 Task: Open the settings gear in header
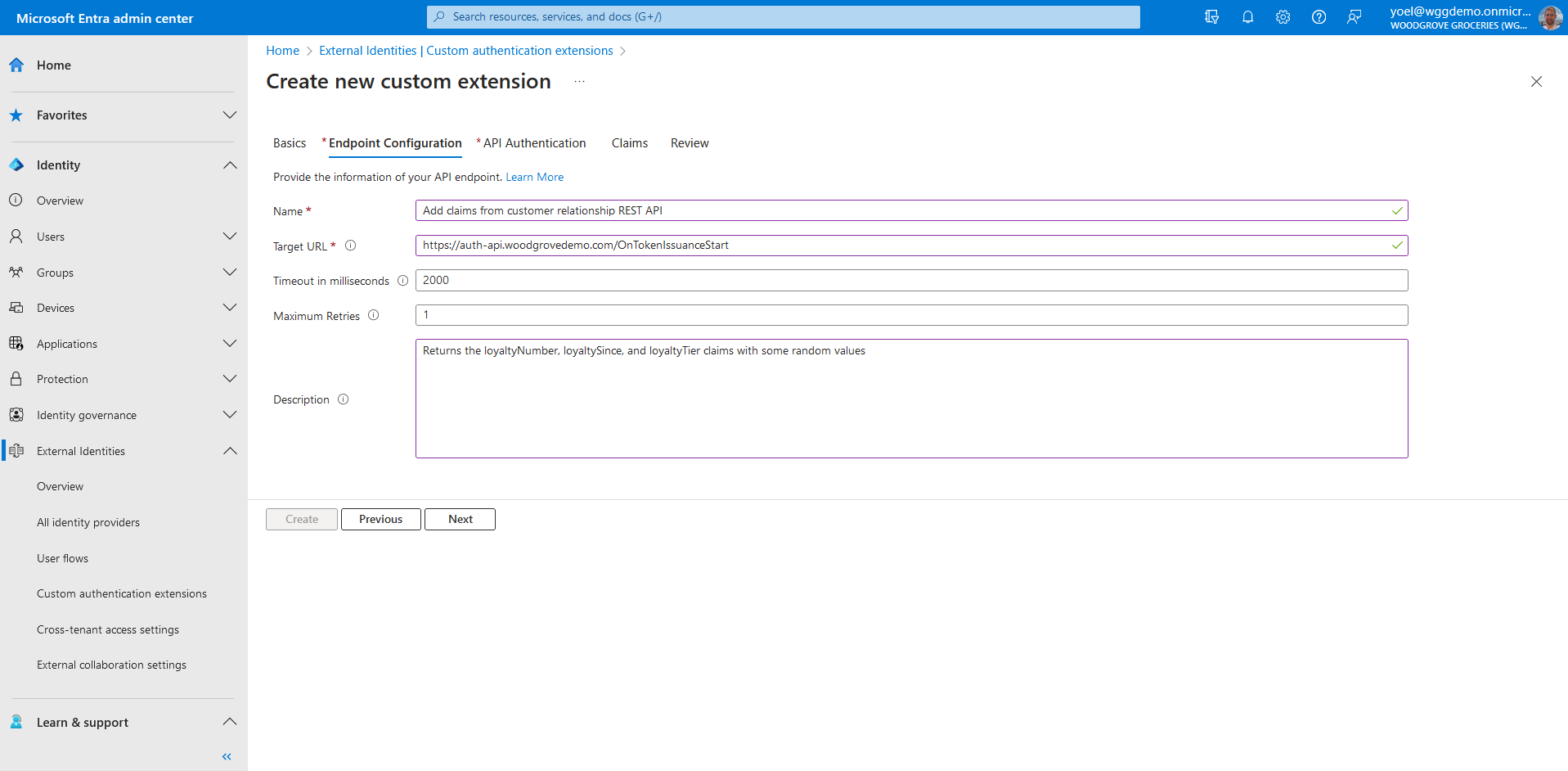coord(1283,17)
